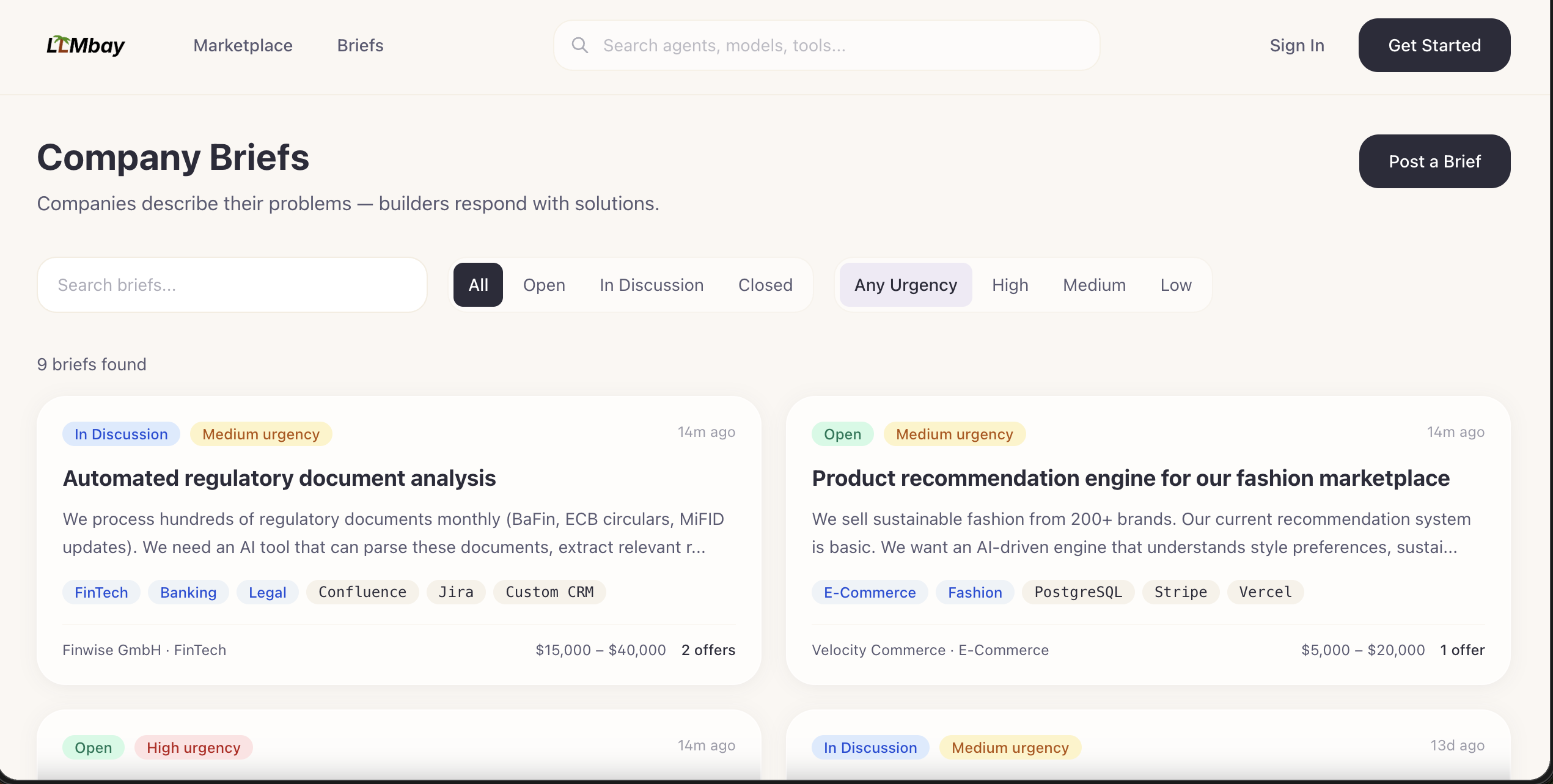The height and width of the screenshot is (784, 1553).
Task: Open the Automated regulatory document analysis brief
Action: (x=279, y=478)
